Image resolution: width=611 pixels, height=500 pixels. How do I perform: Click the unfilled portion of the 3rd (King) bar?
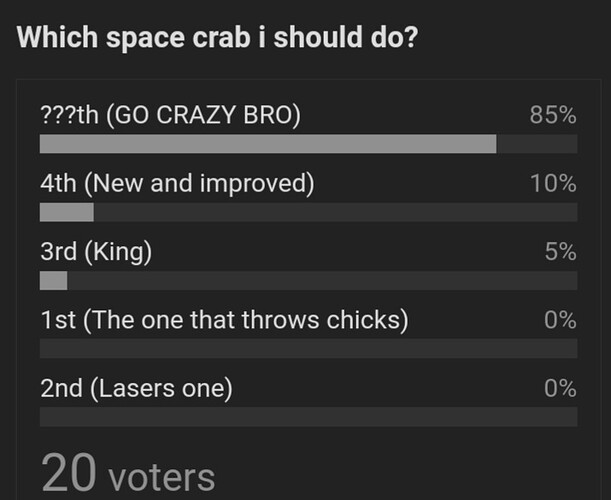click(x=322, y=280)
